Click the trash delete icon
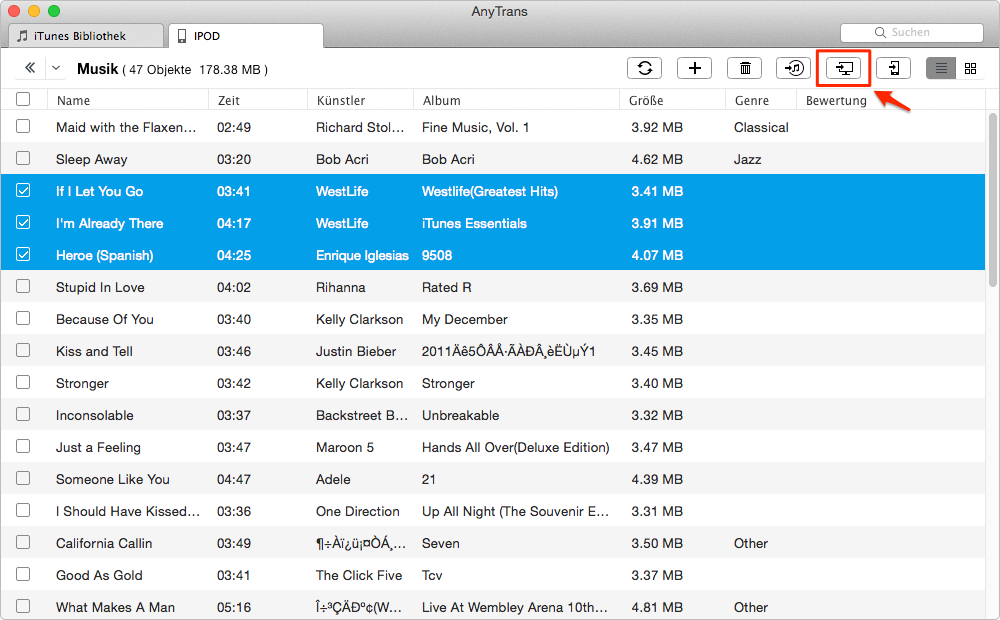Viewport: 1000px width, 620px height. 744,68
